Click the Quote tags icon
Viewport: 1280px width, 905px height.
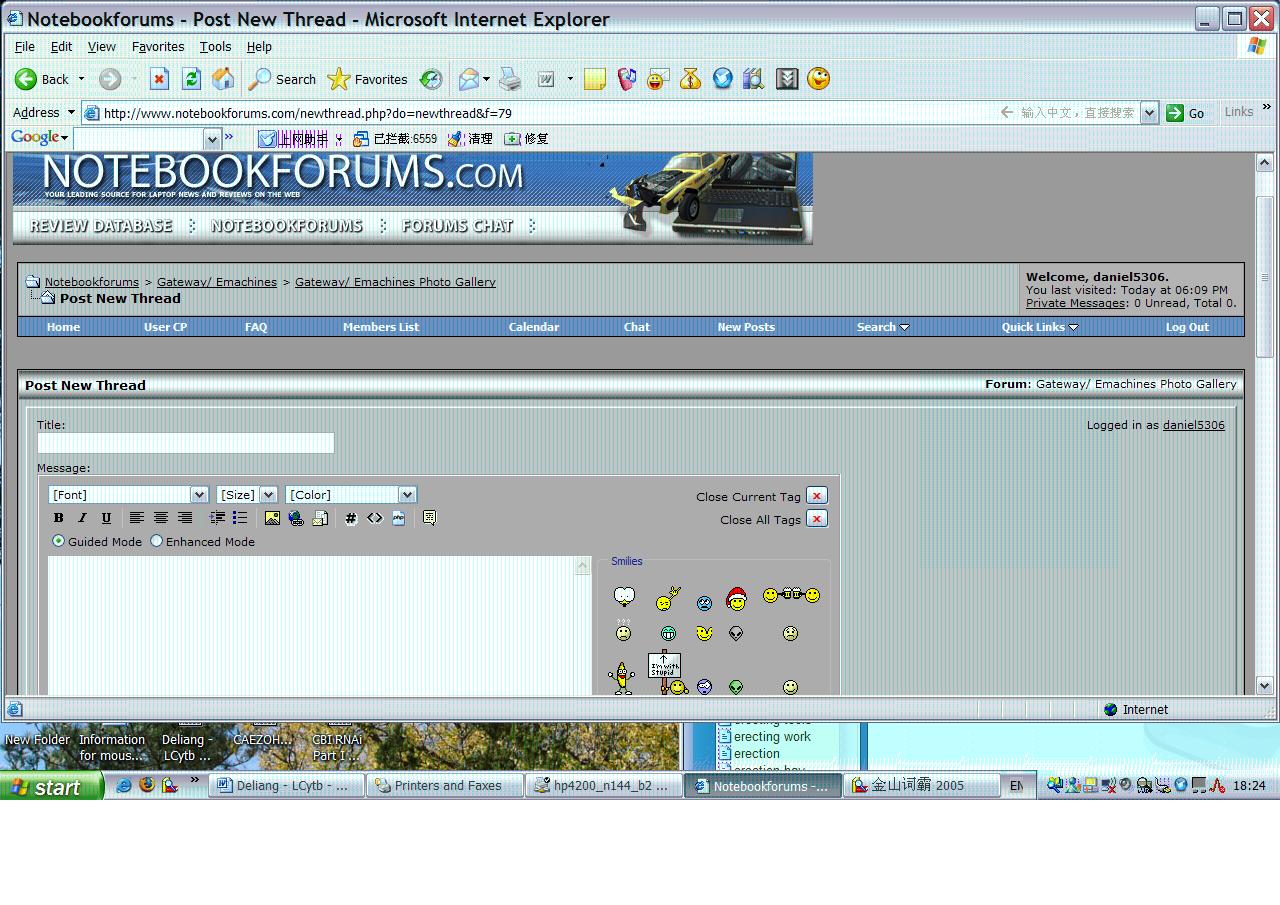[429, 518]
